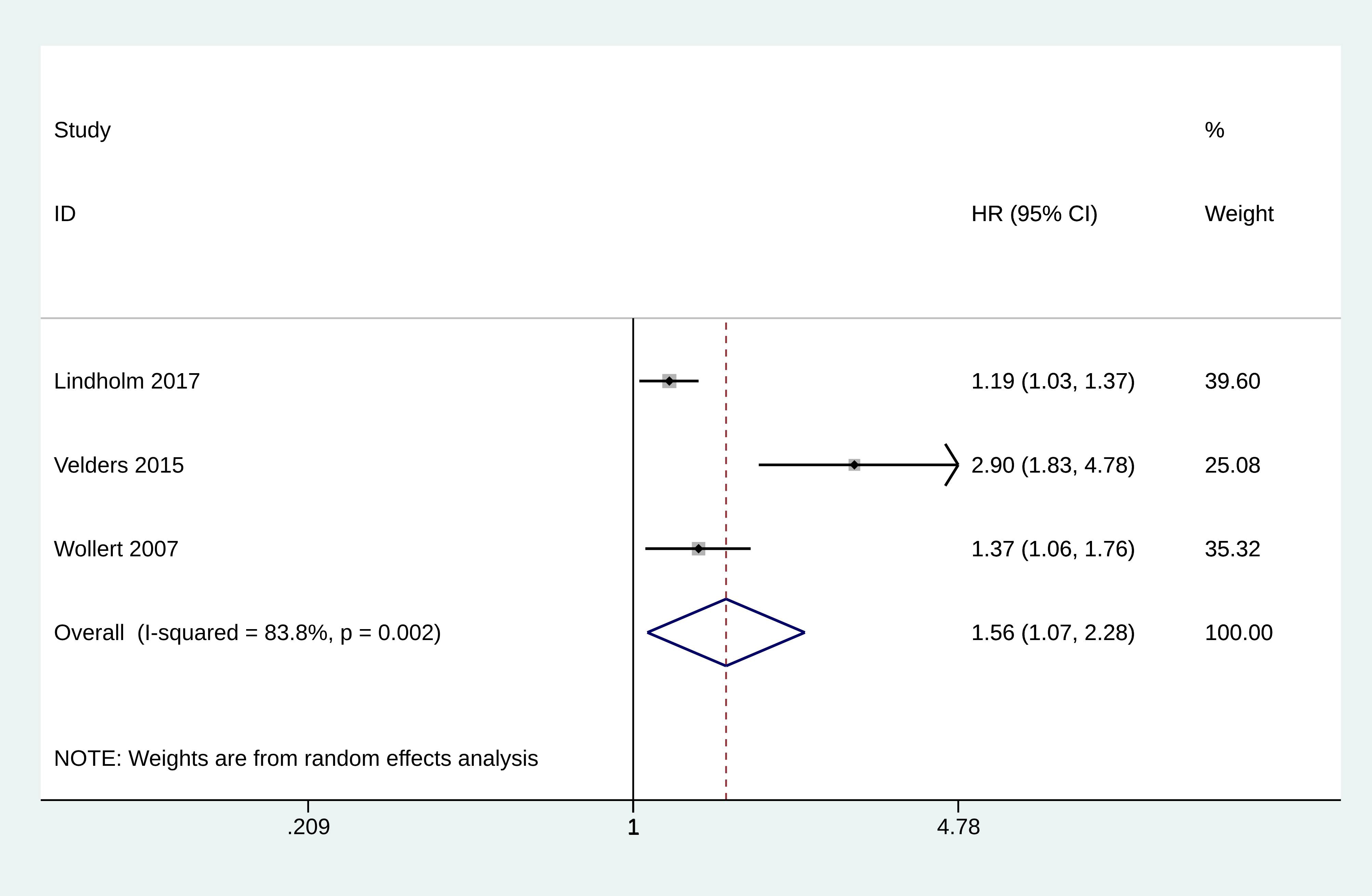The image size is (1372, 896).
Task: Click the Weight column header
Action: pos(1239,214)
